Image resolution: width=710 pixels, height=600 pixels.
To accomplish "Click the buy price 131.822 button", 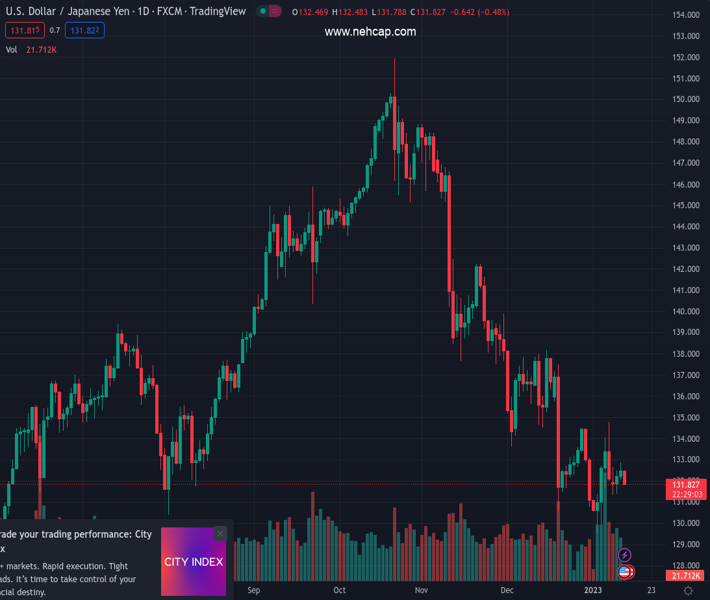I will (x=85, y=31).
